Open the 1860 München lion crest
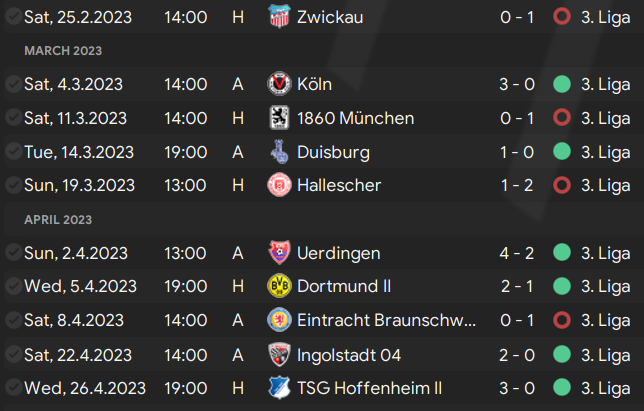The image size is (644, 411). pyautogui.click(x=279, y=118)
